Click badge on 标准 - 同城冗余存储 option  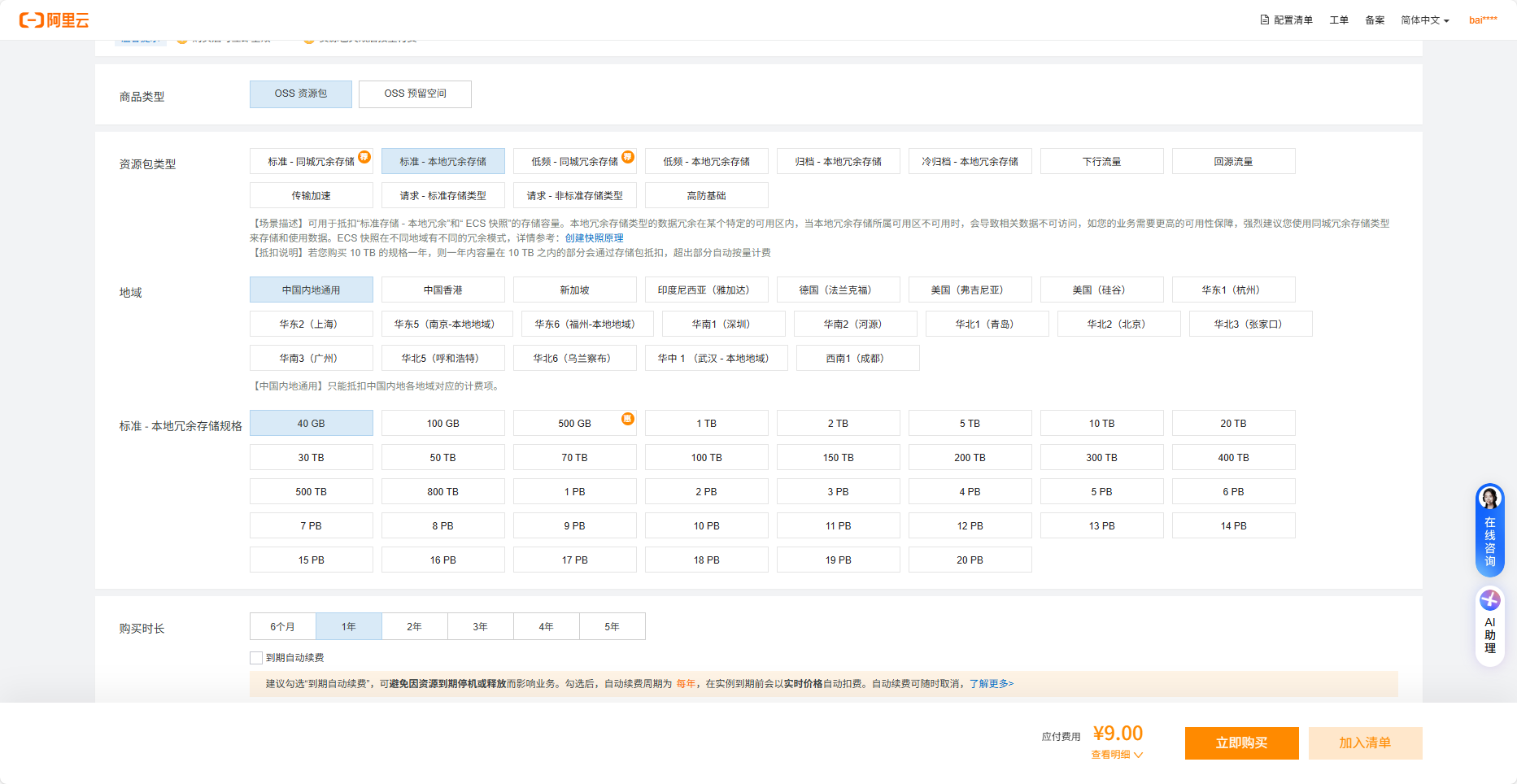pos(364,157)
